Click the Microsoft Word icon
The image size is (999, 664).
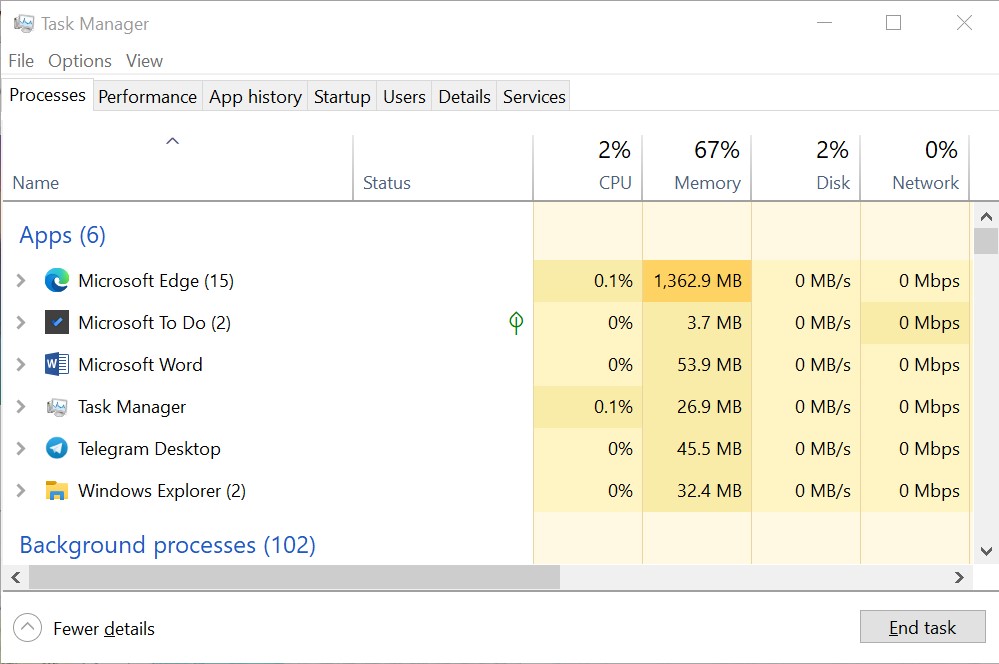tap(57, 365)
